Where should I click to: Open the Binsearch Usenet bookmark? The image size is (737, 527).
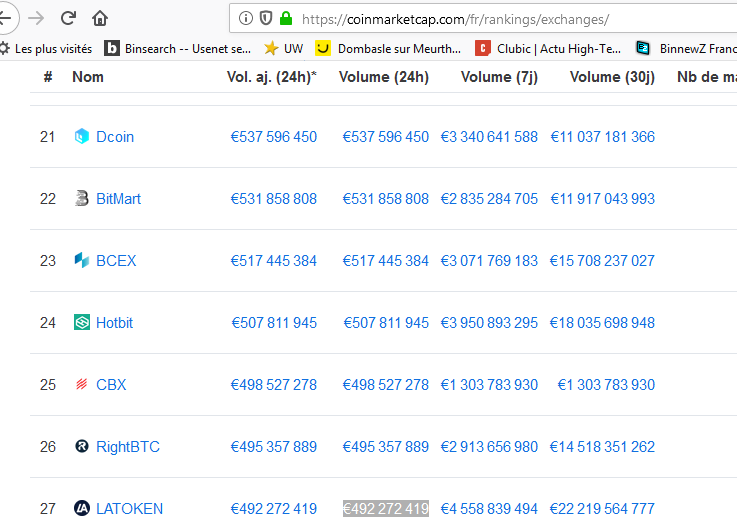point(178,48)
